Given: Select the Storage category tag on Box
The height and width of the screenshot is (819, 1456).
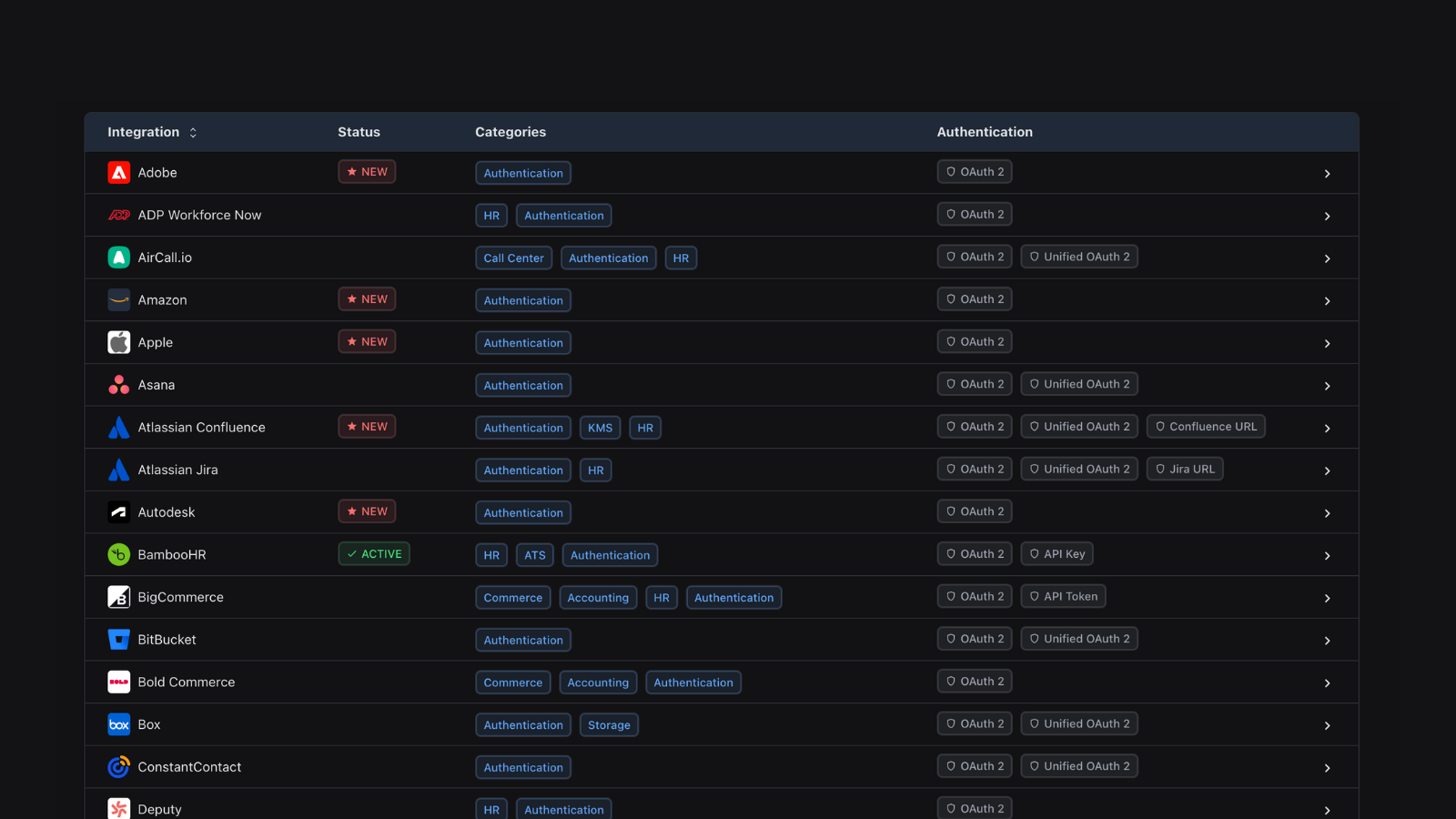Looking at the screenshot, I should 608,724.
